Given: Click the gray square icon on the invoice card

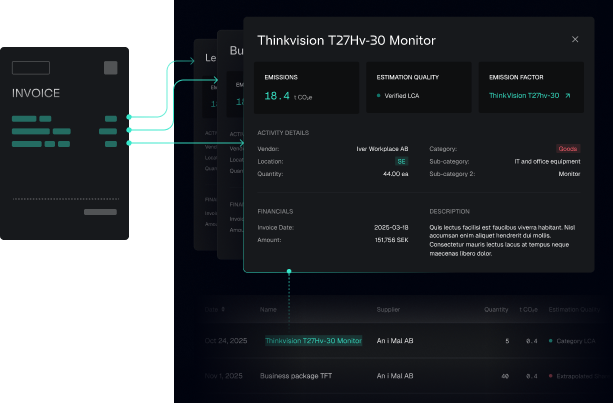Looking at the screenshot, I should tap(111, 68).
